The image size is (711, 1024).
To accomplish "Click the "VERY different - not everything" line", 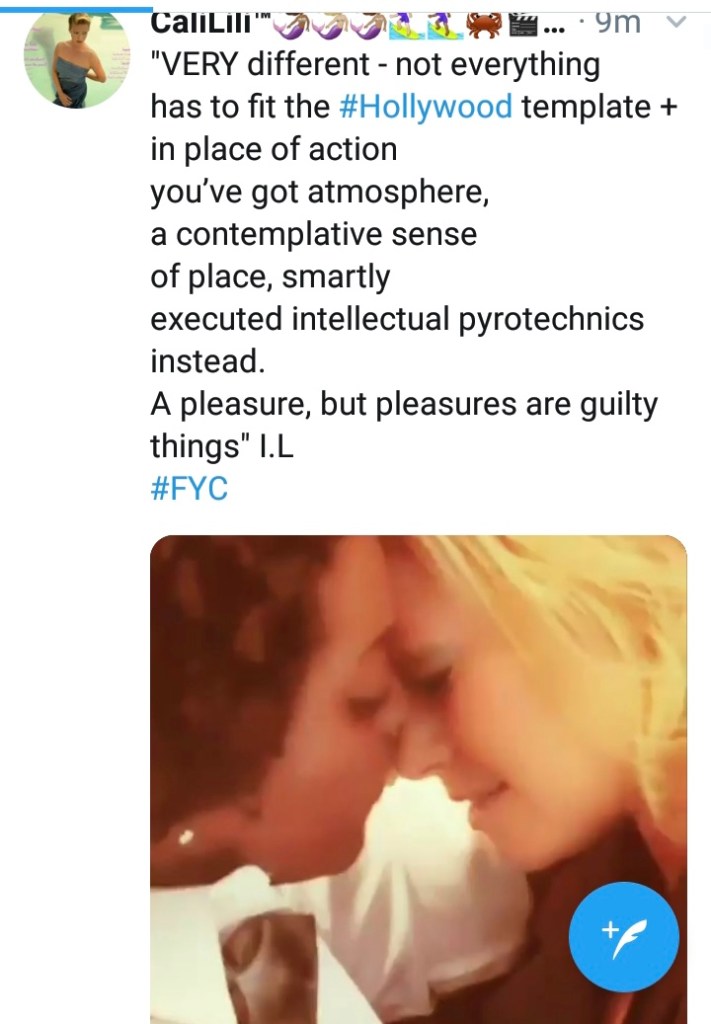I will [375, 65].
